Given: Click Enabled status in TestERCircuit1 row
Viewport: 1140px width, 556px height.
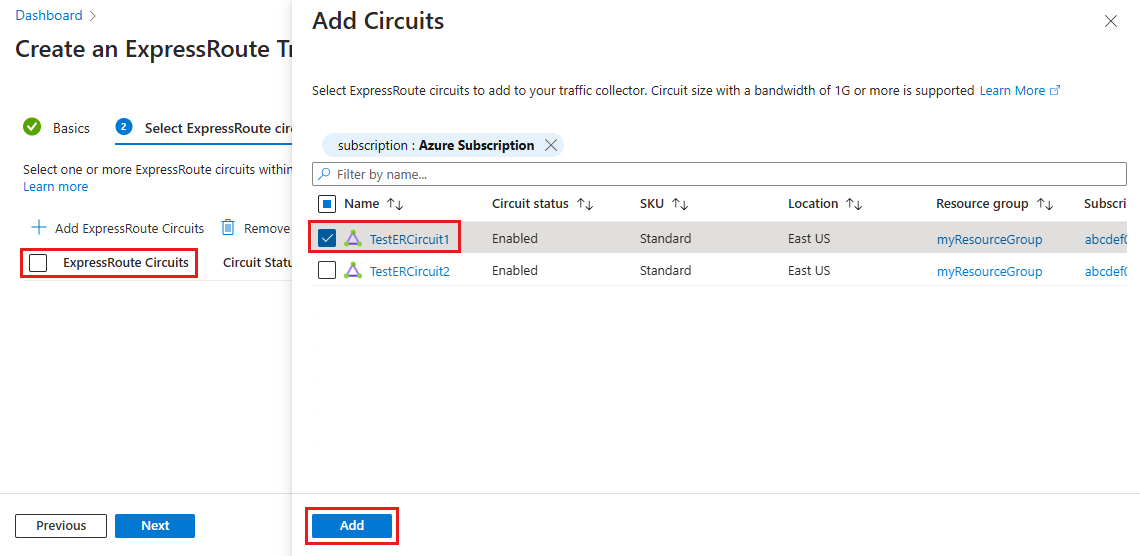Looking at the screenshot, I should click(x=515, y=238).
